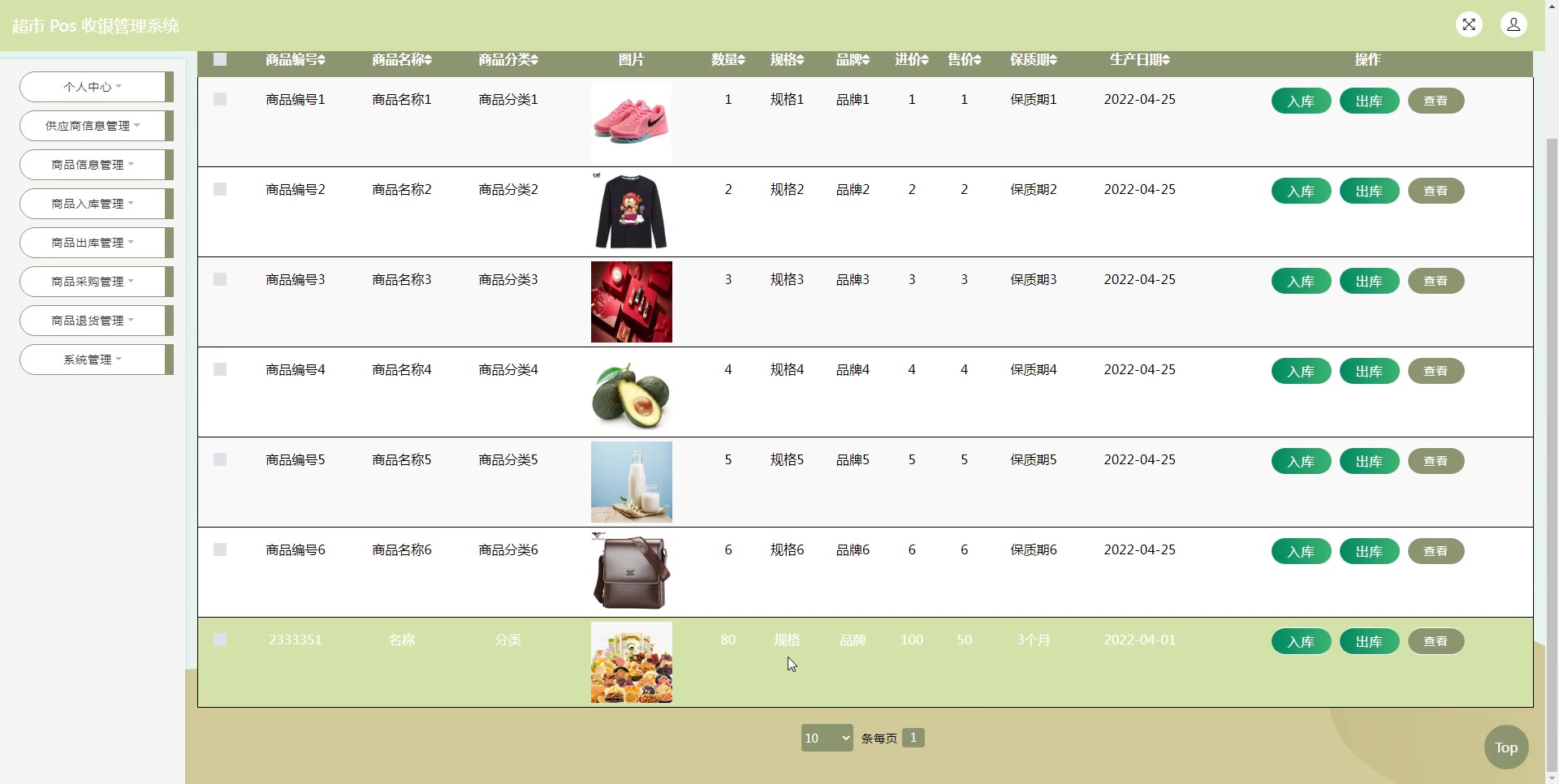Open the avocado product image

[x=632, y=392]
